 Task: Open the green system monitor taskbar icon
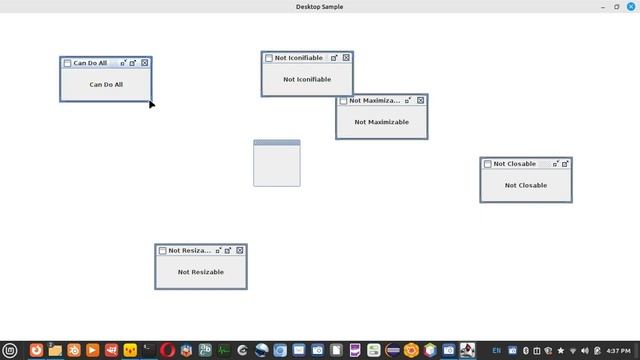tap(224, 350)
